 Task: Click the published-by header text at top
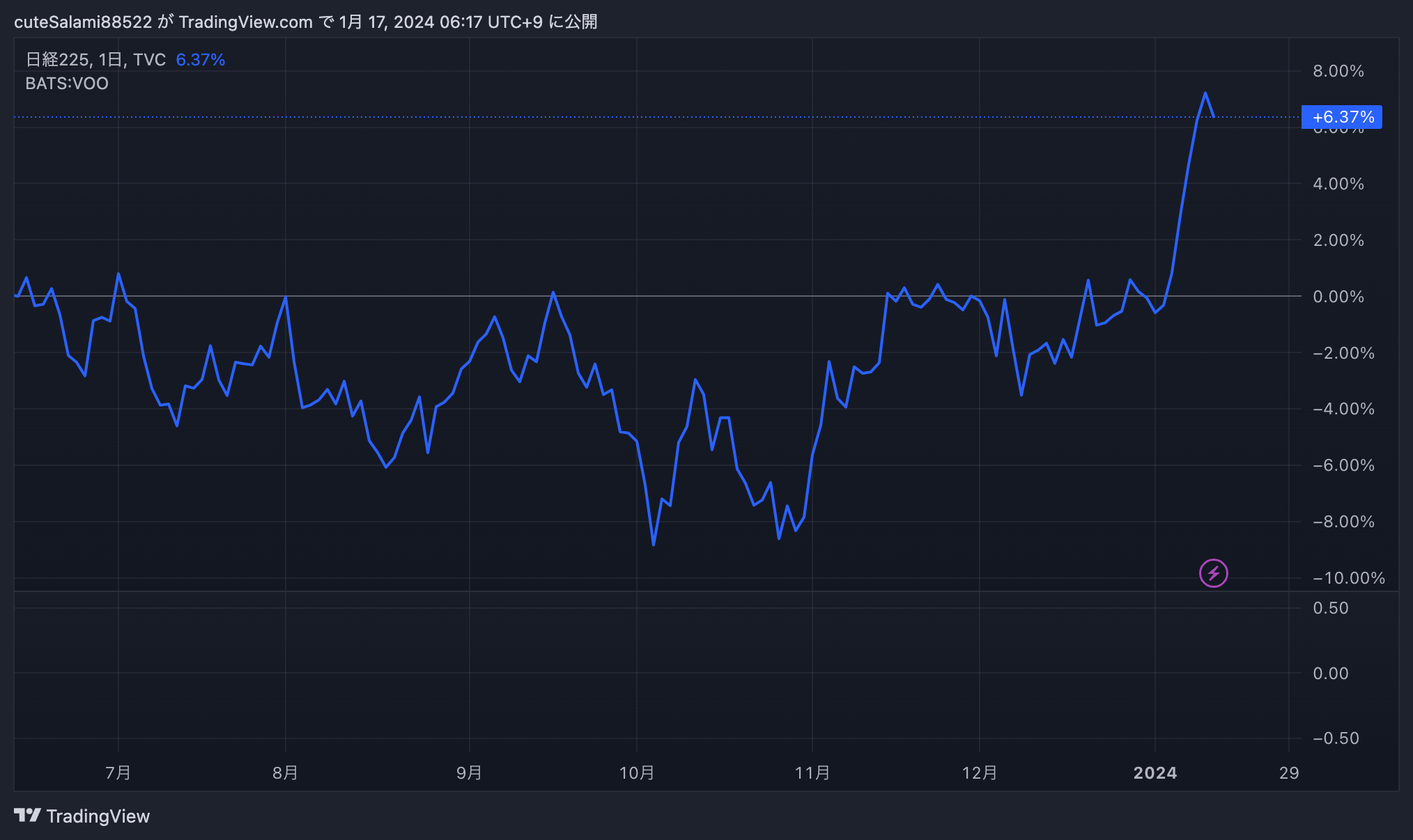(305, 22)
